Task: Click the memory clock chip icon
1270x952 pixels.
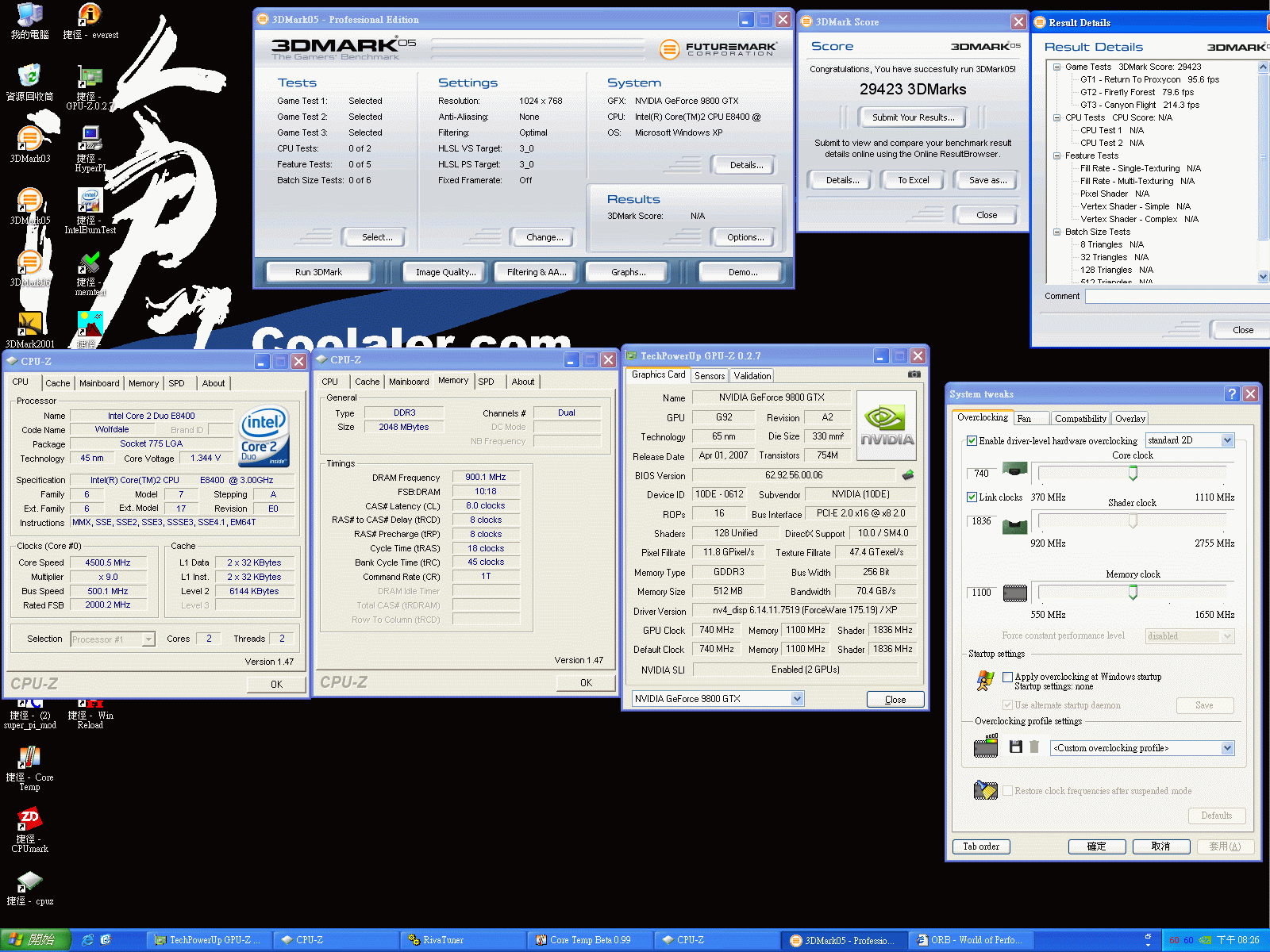Action: tap(1015, 593)
